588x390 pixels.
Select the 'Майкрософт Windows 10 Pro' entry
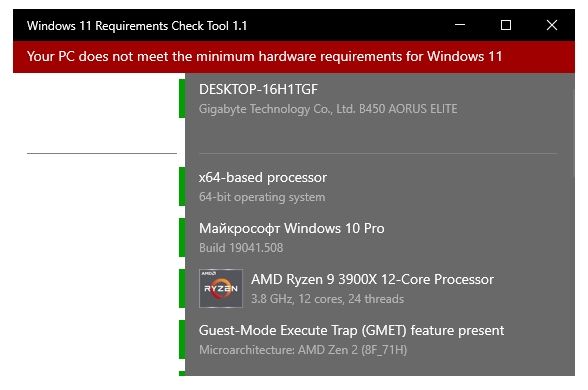point(292,228)
